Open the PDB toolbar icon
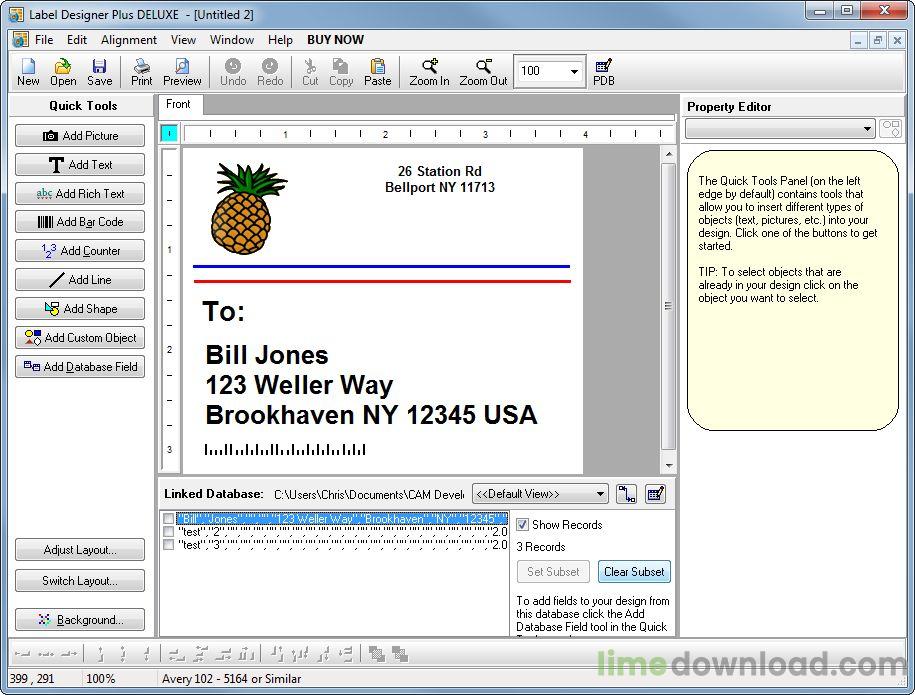 603,71
